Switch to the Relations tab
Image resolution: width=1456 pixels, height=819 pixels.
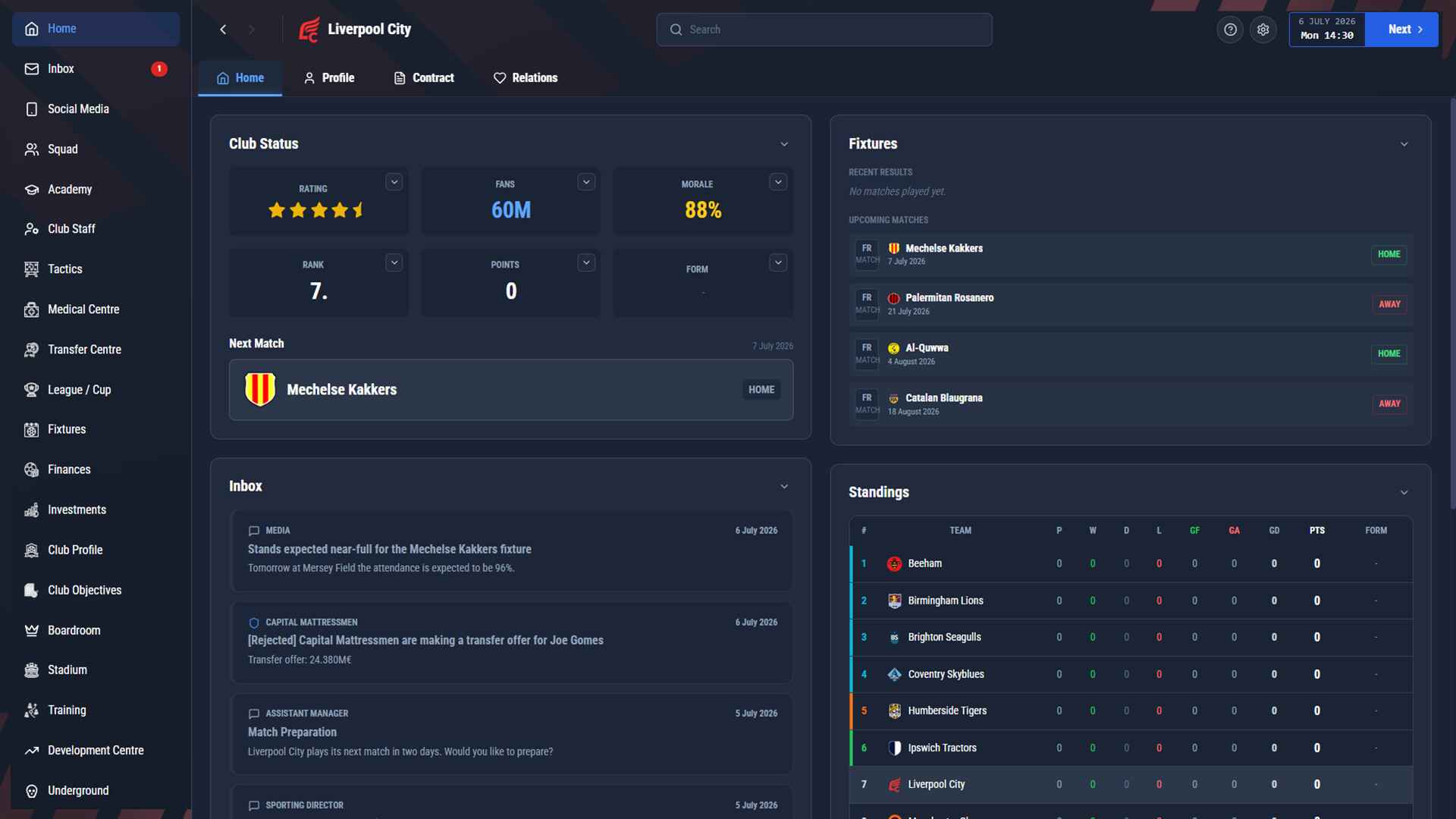click(525, 78)
